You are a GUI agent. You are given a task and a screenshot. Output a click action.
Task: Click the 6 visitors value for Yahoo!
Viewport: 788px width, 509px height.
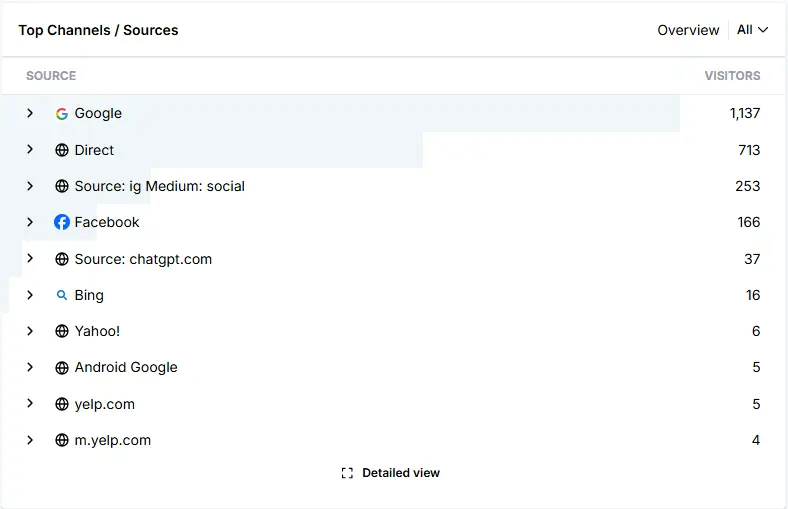click(x=756, y=331)
